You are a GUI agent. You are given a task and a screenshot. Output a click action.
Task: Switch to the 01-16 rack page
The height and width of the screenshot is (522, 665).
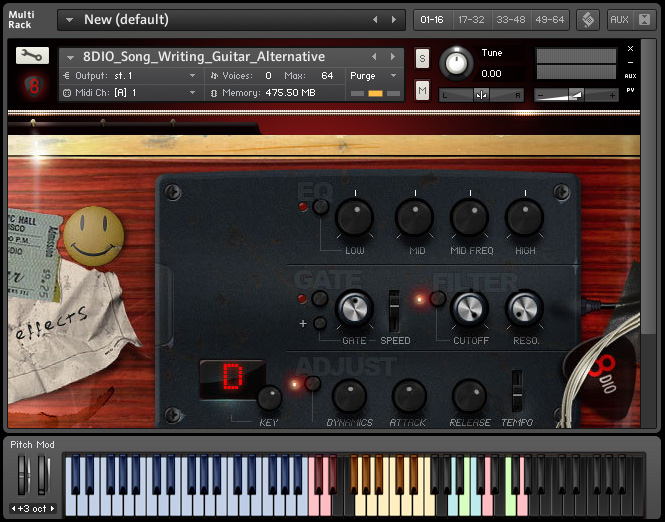pyautogui.click(x=432, y=20)
